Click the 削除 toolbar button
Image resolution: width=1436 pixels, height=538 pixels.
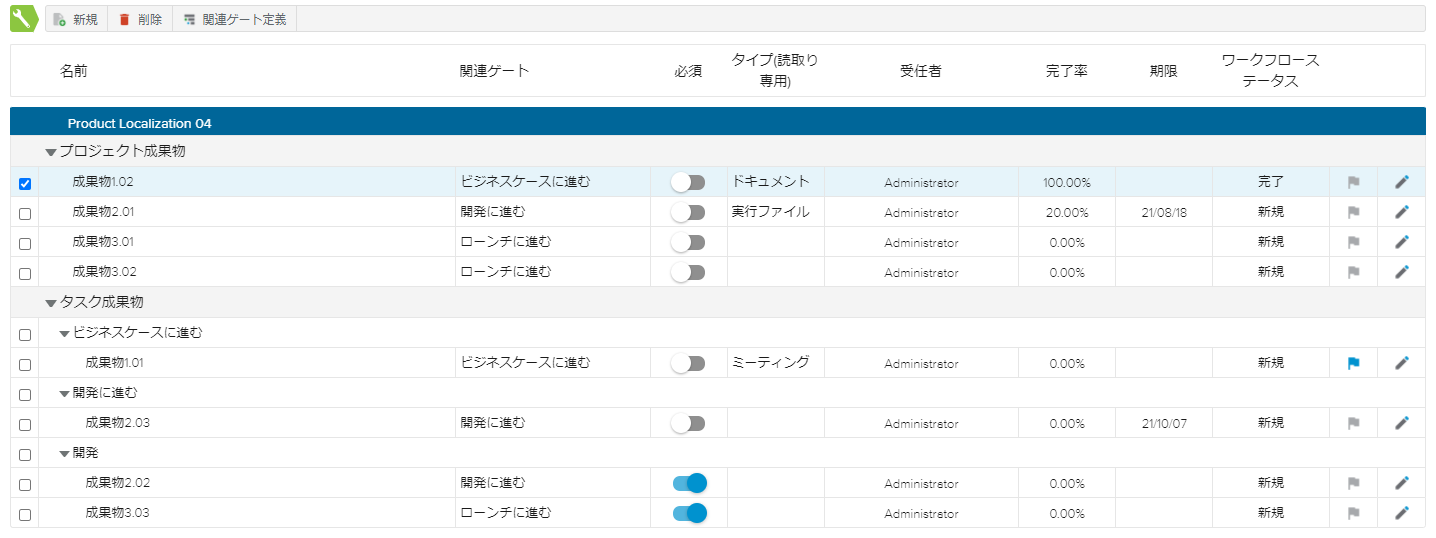click(140, 19)
